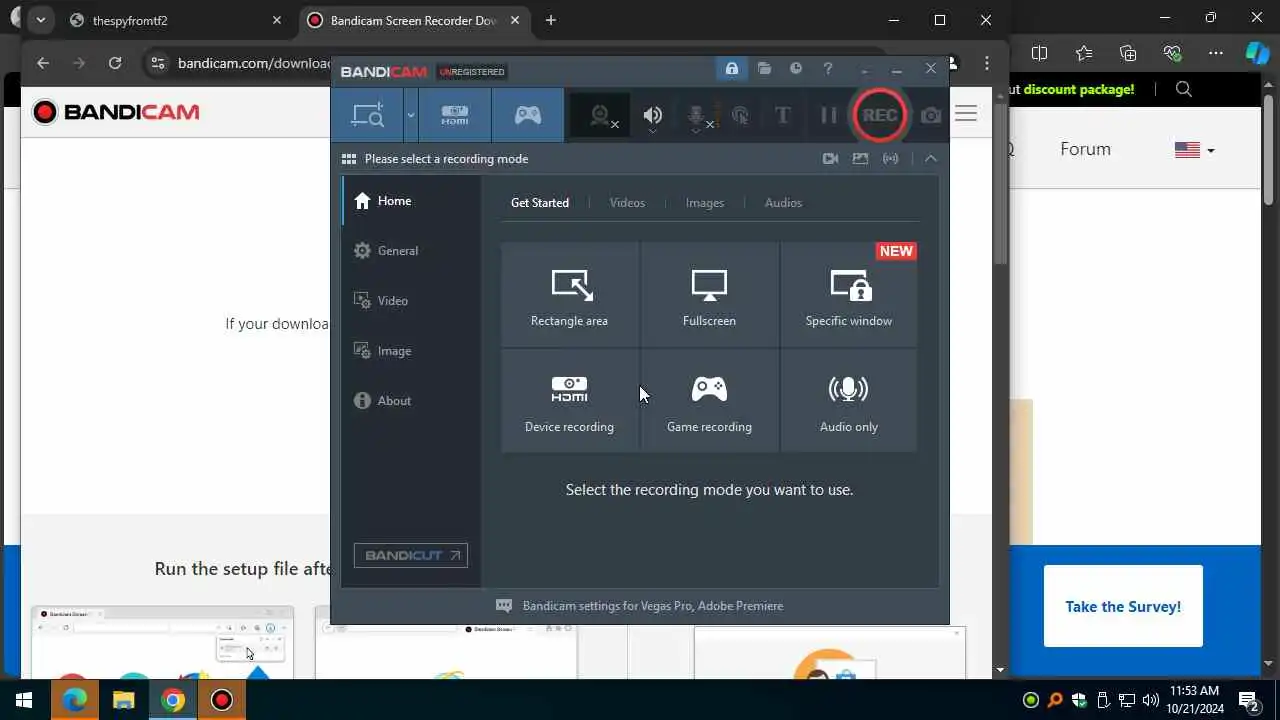Go back in Chrome browser

click(43, 63)
